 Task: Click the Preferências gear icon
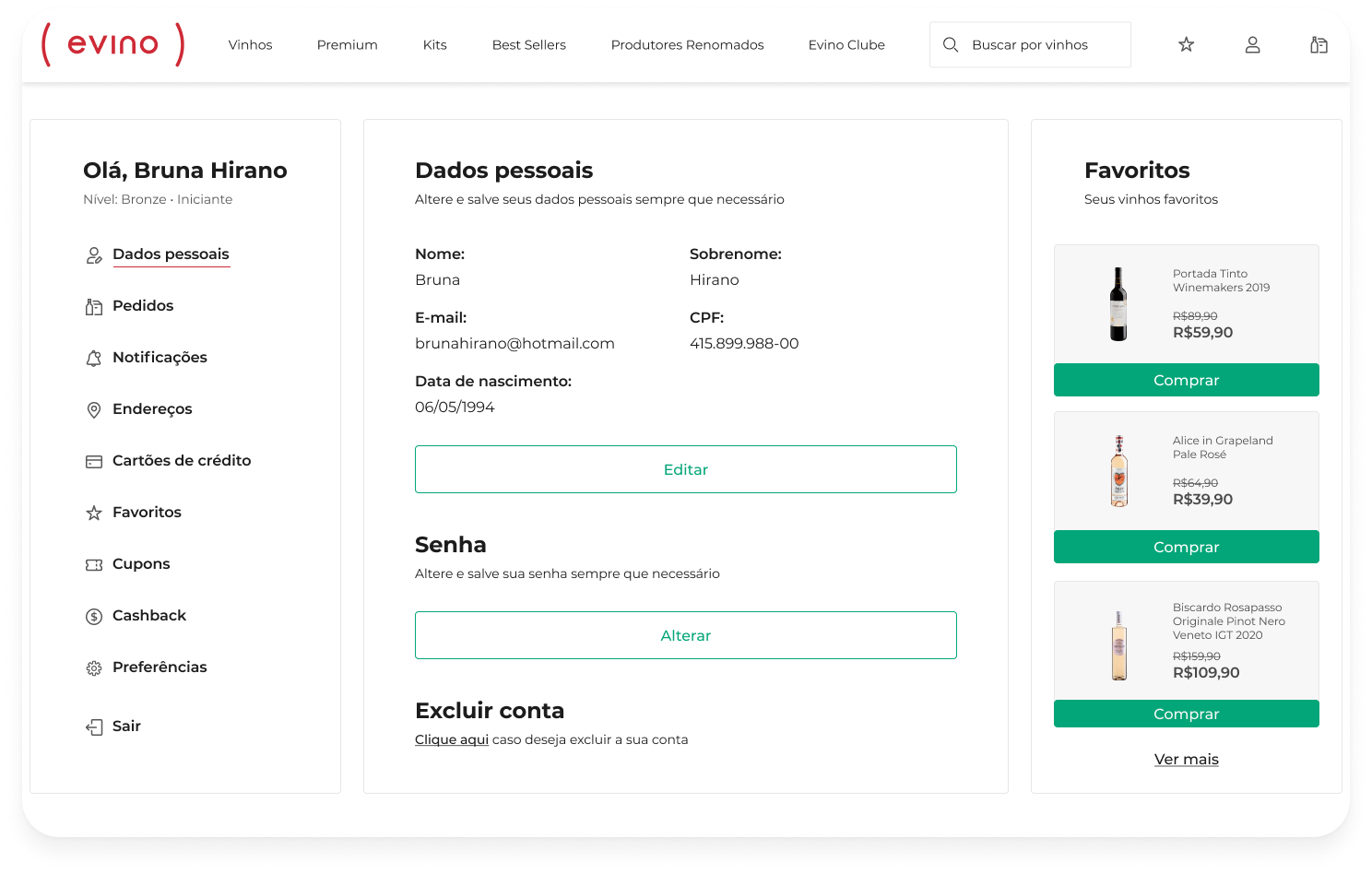click(x=94, y=668)
